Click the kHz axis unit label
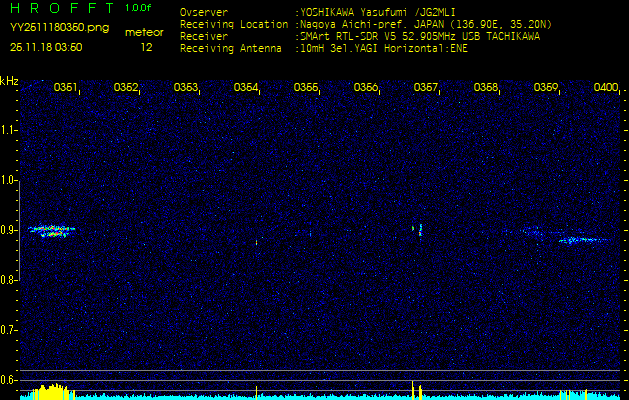 click(x=9, y=81)
